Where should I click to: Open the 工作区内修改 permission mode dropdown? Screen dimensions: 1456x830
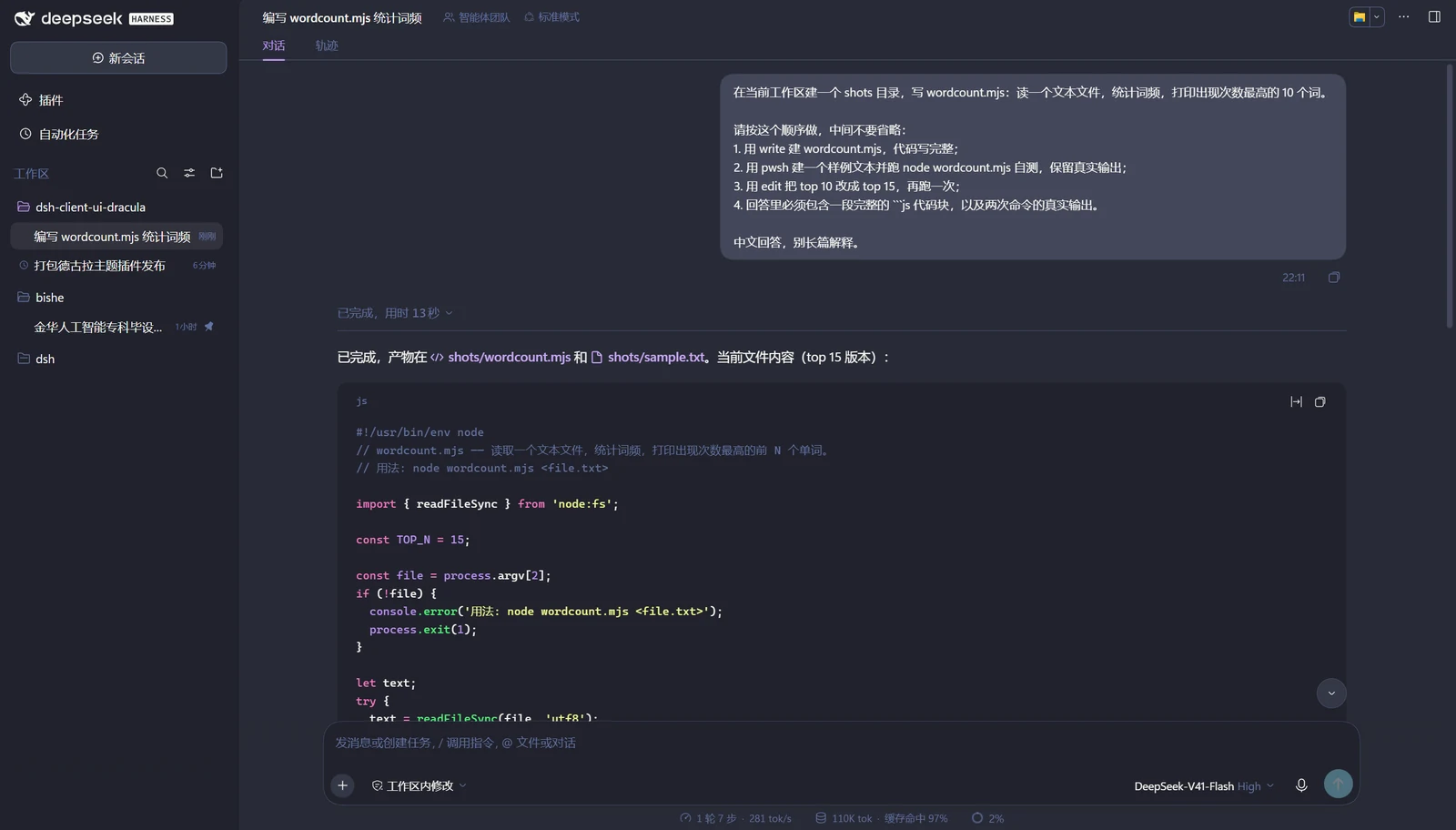click(419, 785)
